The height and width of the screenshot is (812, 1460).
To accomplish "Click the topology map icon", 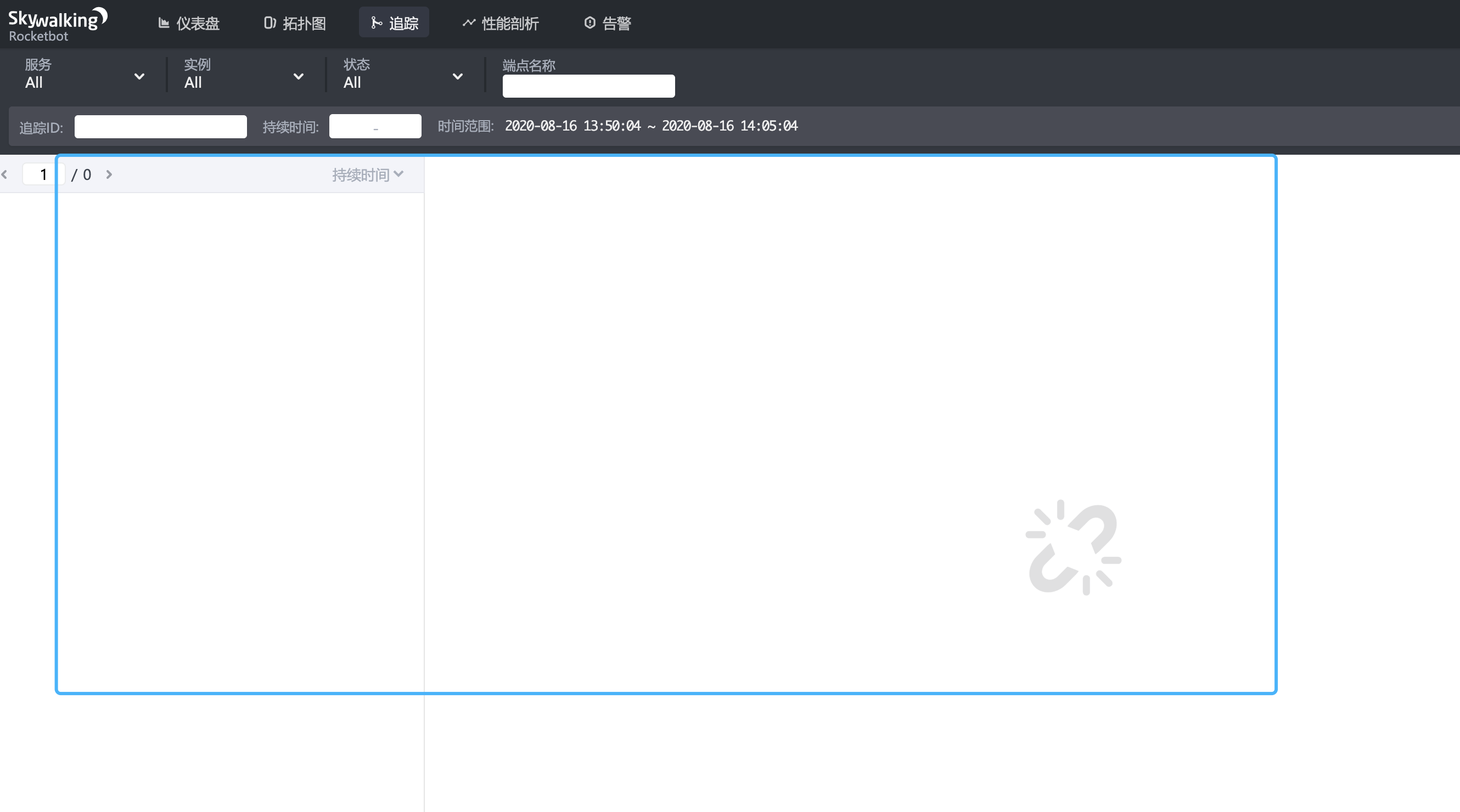I will tap(270, 22).
